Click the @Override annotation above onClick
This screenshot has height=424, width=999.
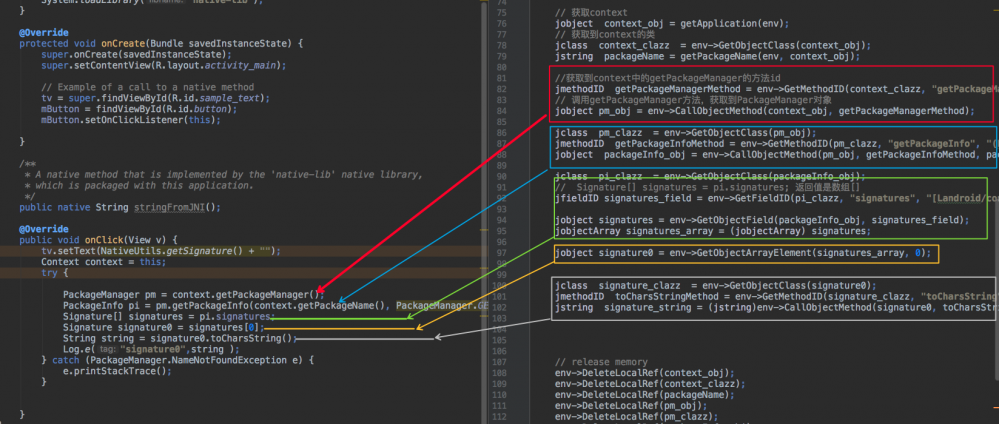(x=44, y=229)
